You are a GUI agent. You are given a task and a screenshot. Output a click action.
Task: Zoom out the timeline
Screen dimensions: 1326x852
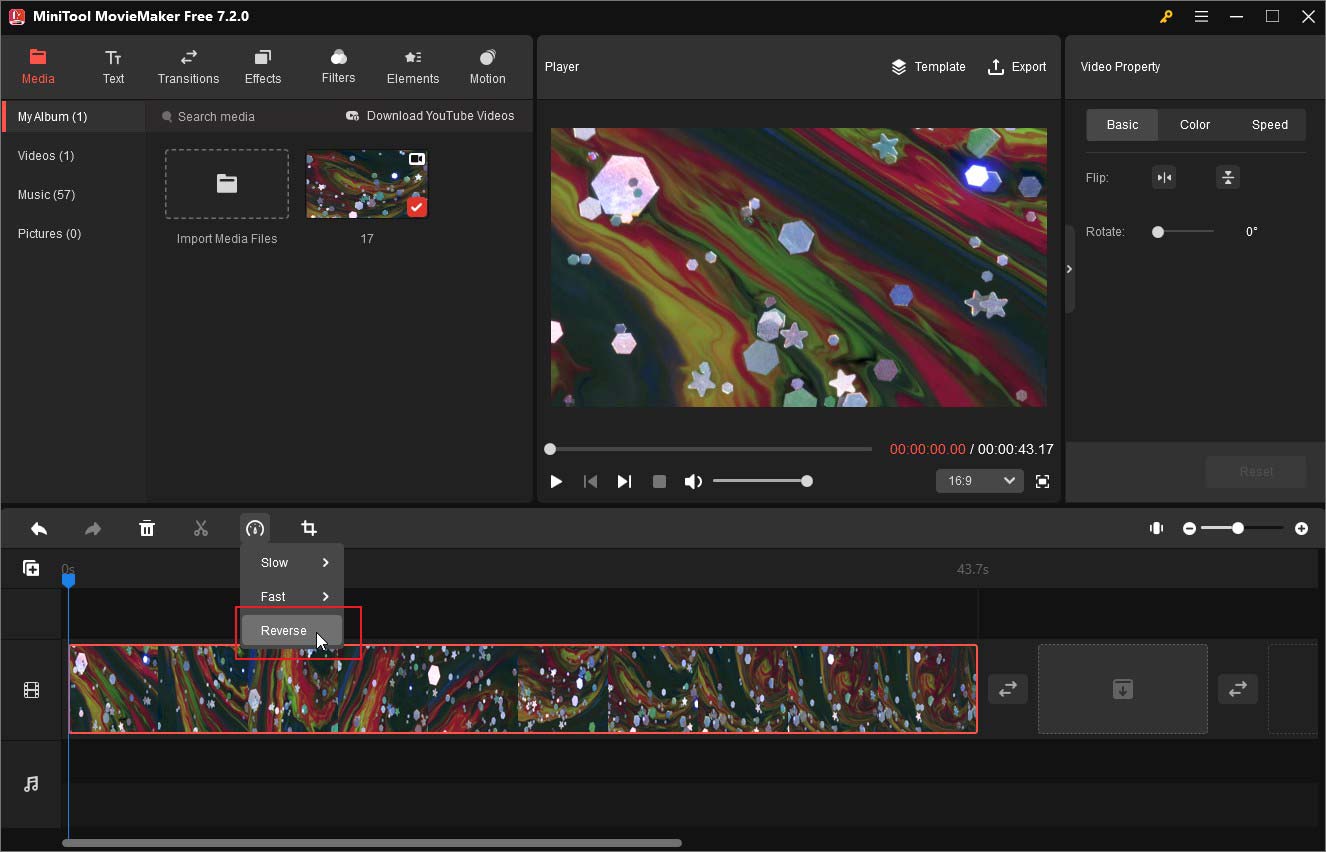coord(1189,528)
